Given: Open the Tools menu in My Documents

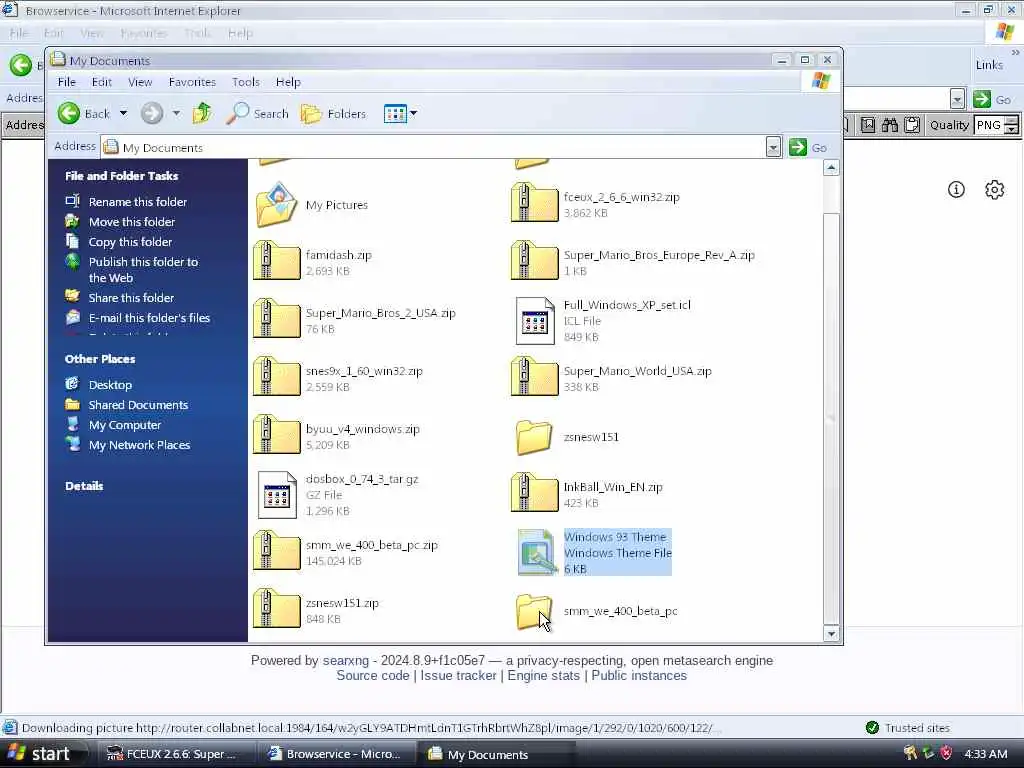Looking at the screenshot, I should 246,82.
